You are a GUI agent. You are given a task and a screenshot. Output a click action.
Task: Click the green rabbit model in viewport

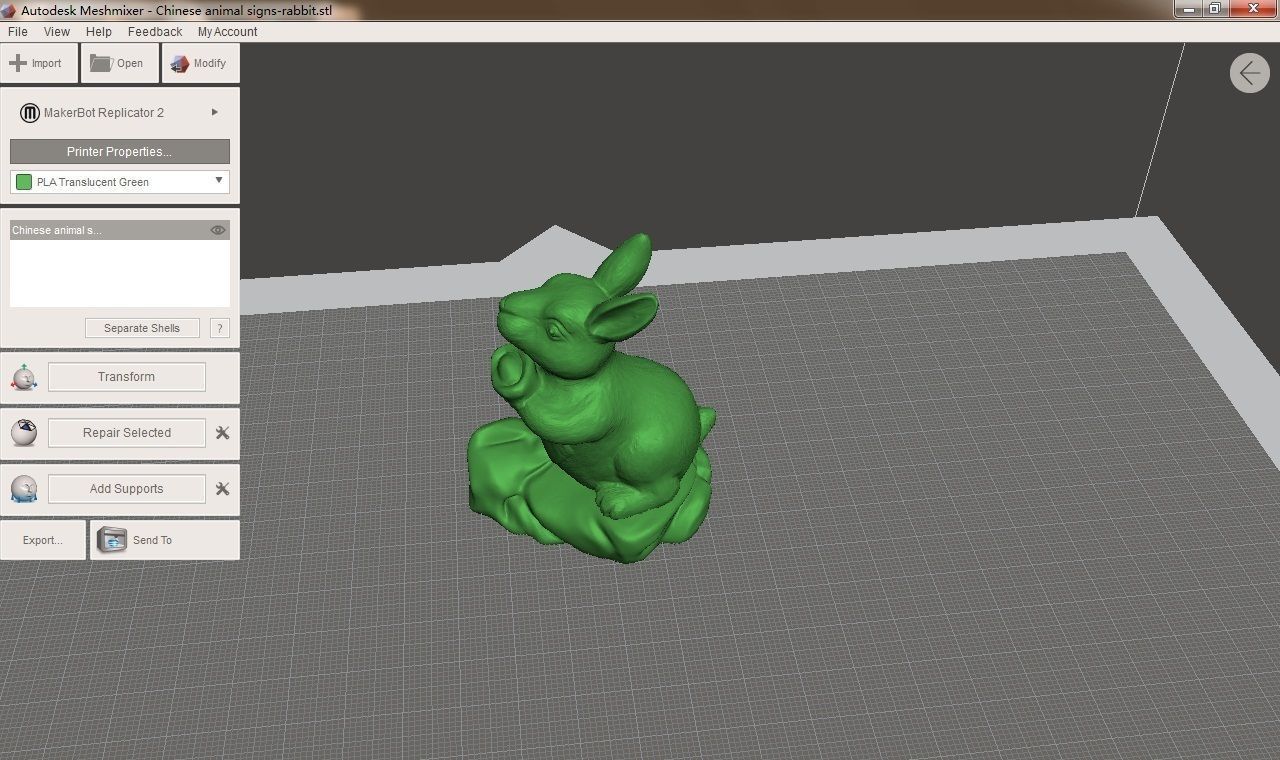pyautogui.click(x=590, y=400)
